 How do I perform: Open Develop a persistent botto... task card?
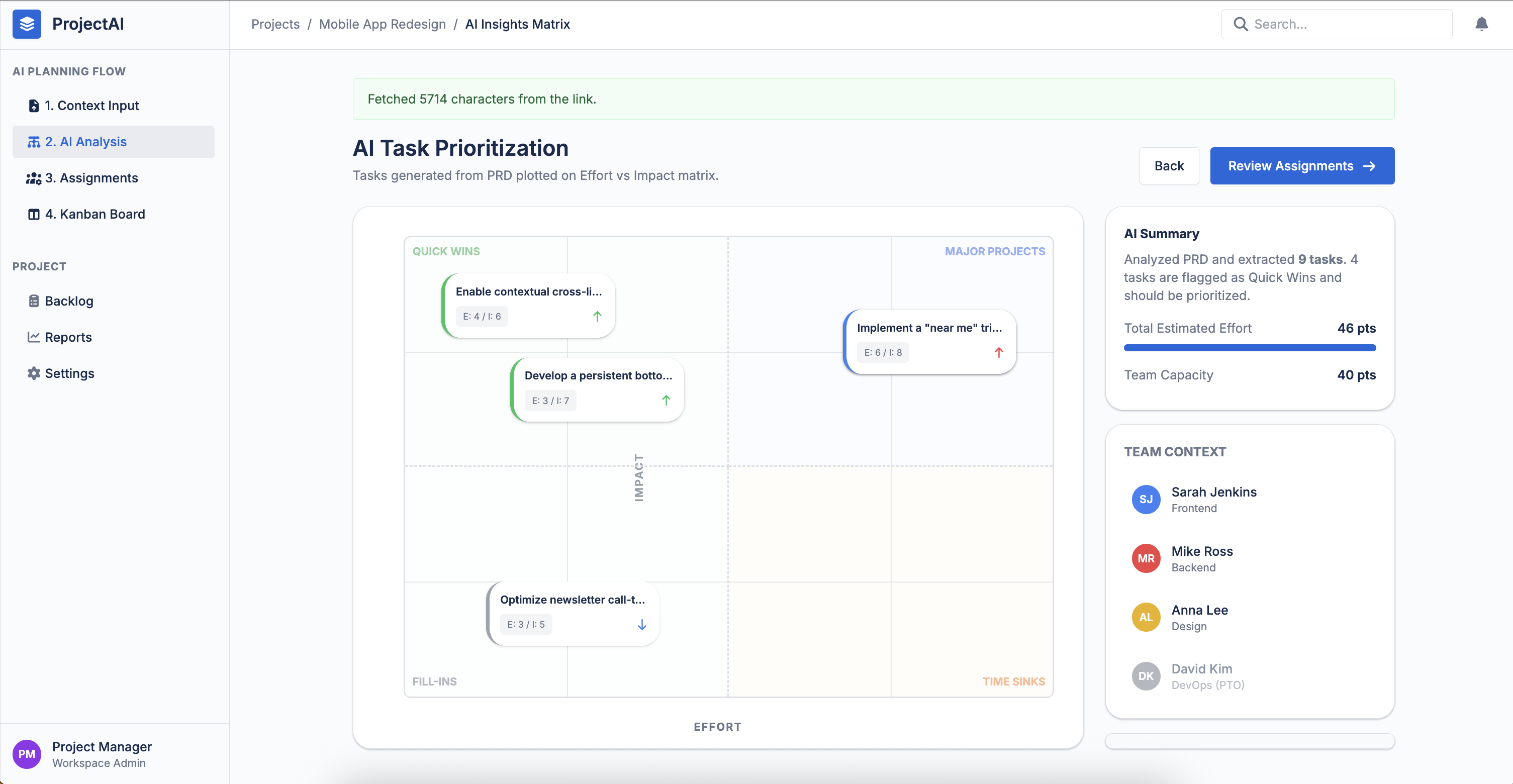(x=597, y=390)
